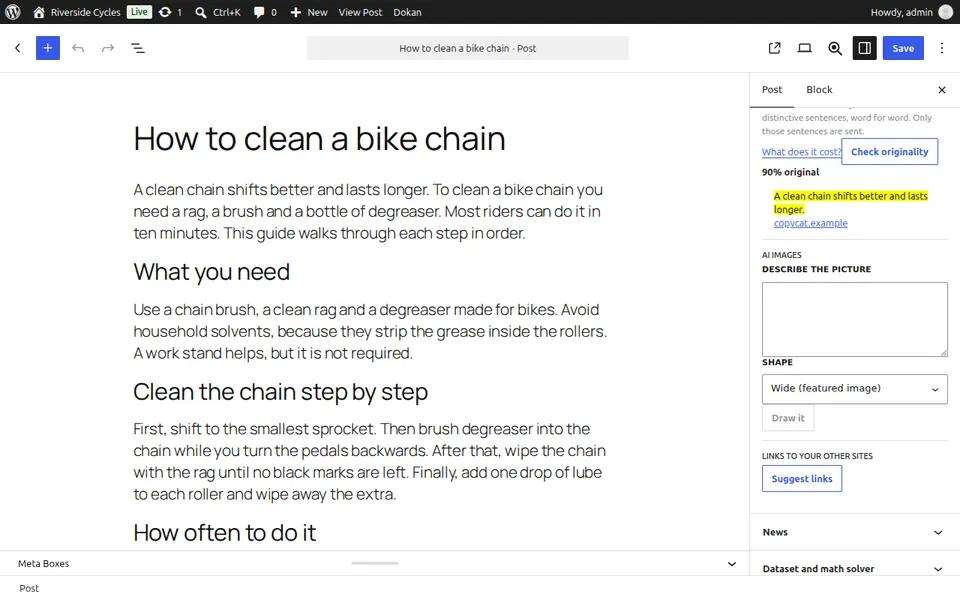Undo the last edit
The width and height of the screenshot is (960, 600).
(x=78, y=48)
